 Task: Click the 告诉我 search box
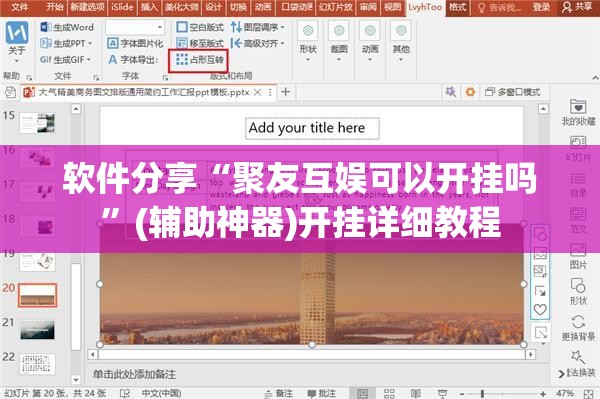(499, 7)
